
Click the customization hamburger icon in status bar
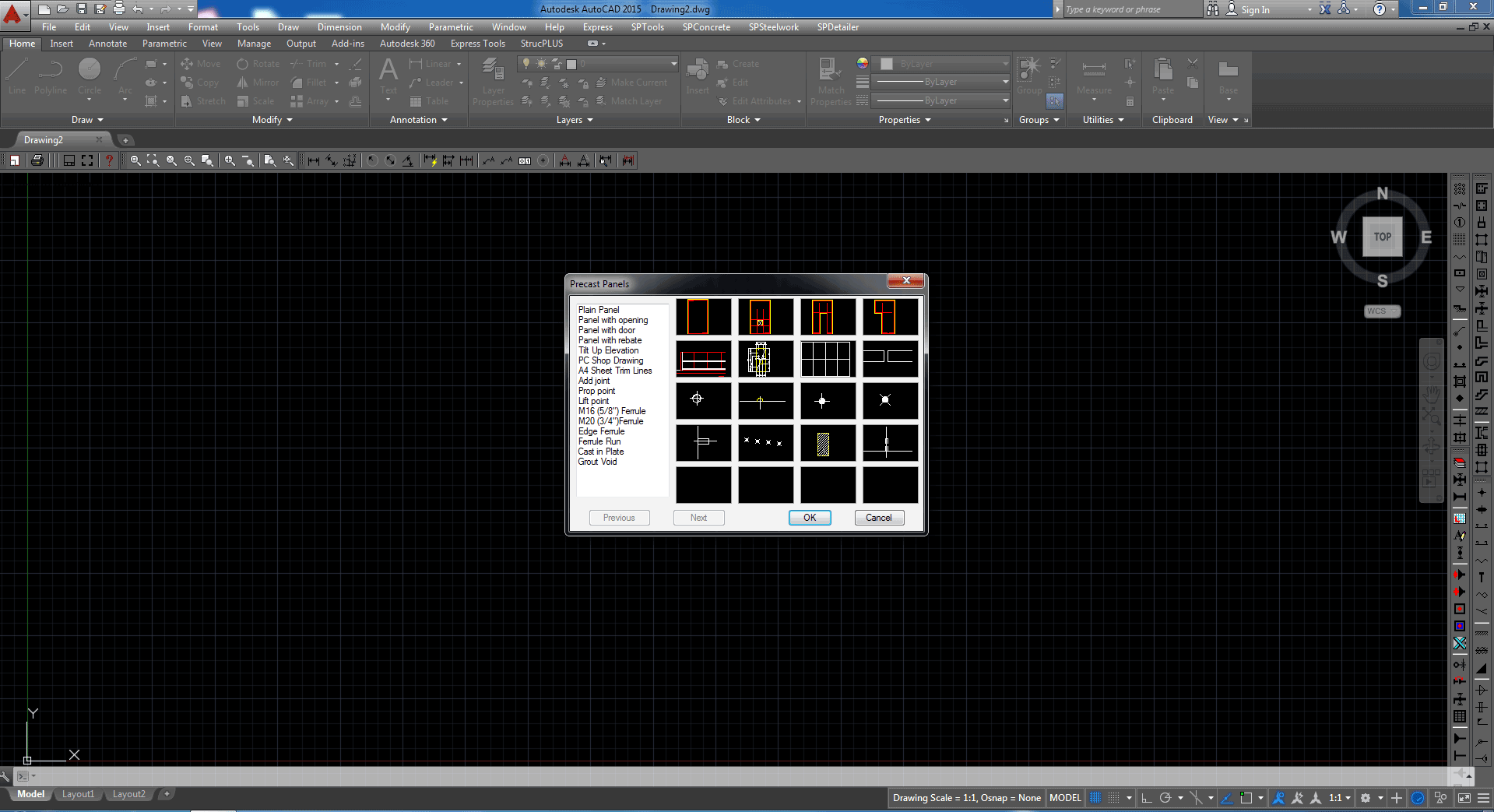click(1483, 798)
